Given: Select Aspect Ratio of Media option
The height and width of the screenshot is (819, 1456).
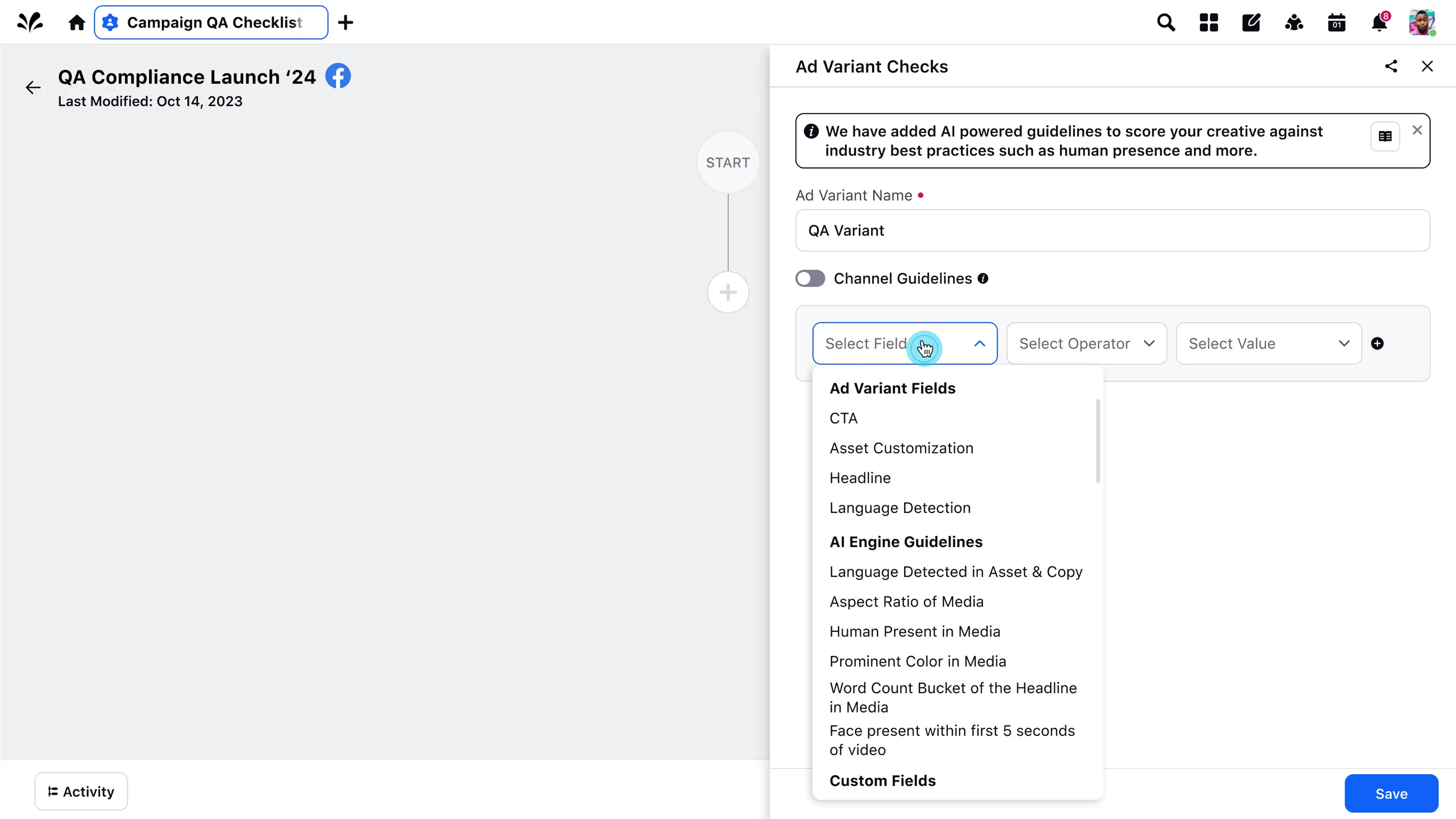Looking at the screenshot, I should click(906, 601).
